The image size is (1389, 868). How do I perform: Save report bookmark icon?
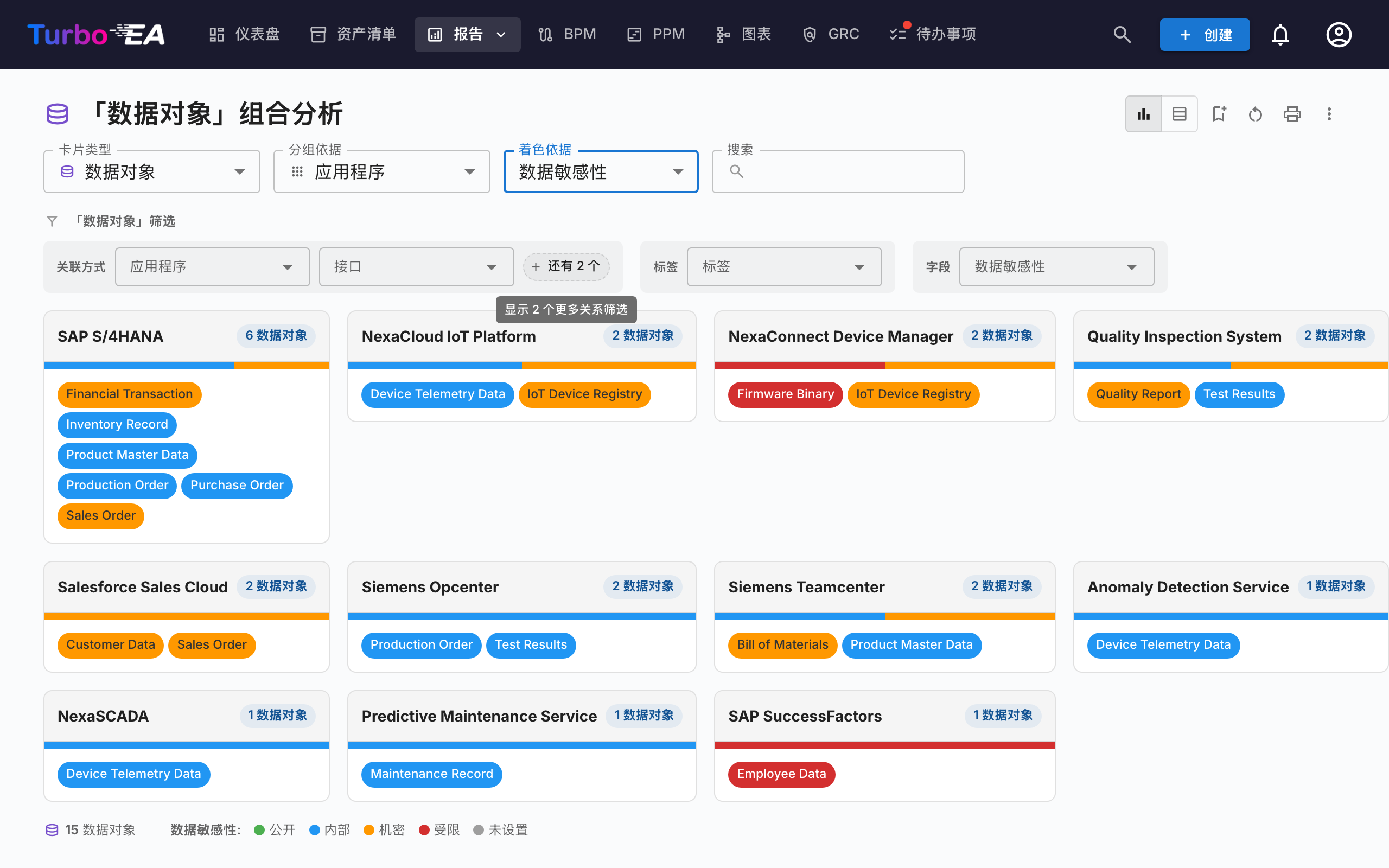point(1219,114)
